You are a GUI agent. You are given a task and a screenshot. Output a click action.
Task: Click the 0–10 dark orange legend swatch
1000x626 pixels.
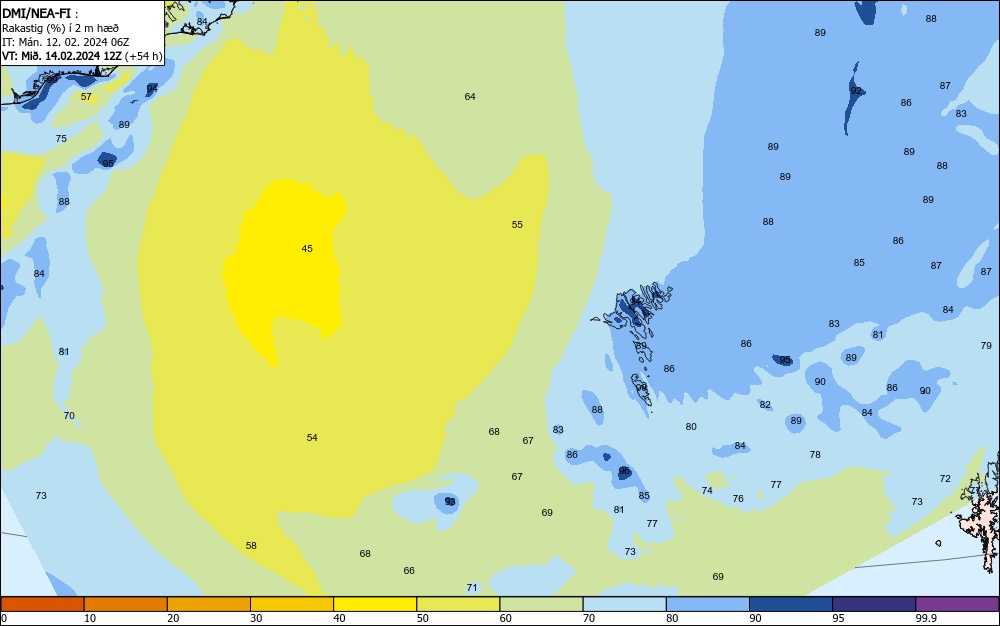(42, 604)
